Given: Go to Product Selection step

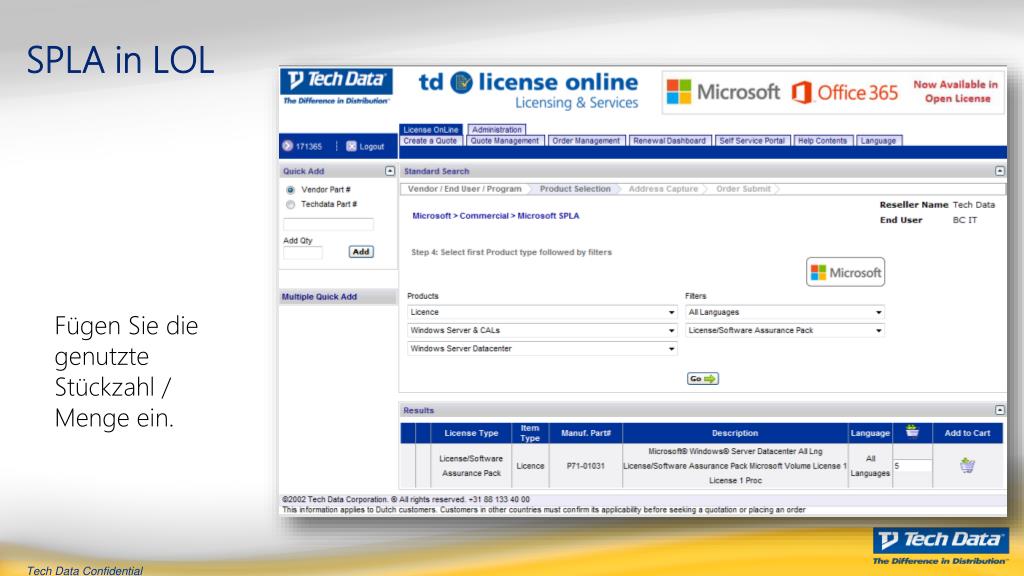Looking at the screenshot, I should [575, 189].
